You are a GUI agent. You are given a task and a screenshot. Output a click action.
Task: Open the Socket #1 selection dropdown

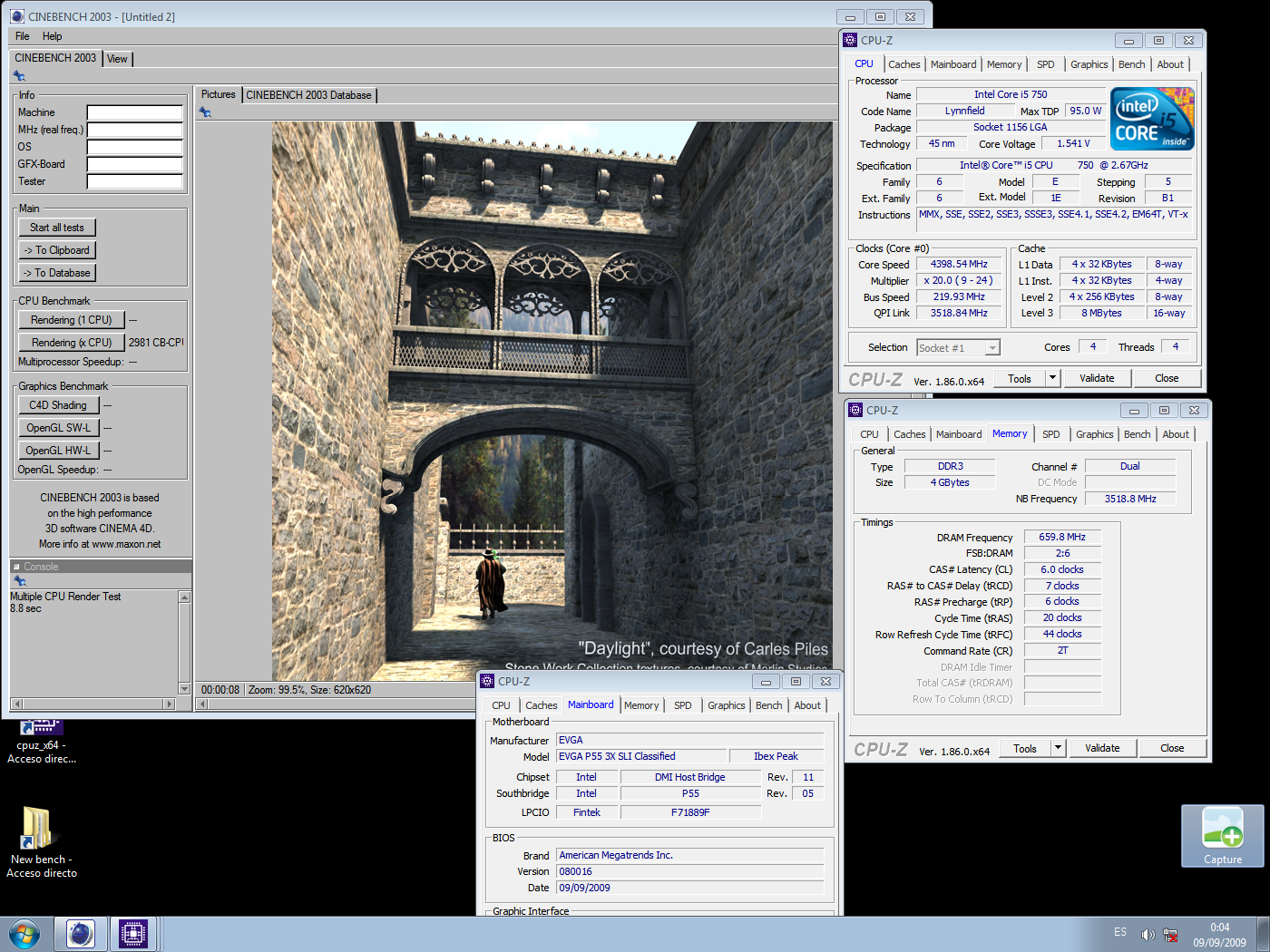tap(958, 348)
